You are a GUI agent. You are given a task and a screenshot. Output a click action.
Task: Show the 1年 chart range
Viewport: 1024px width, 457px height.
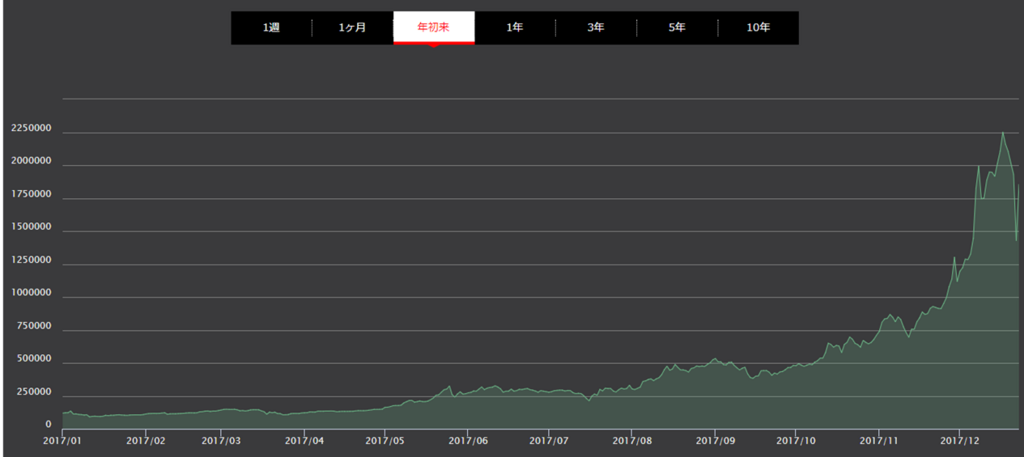(x=515, y=28)
